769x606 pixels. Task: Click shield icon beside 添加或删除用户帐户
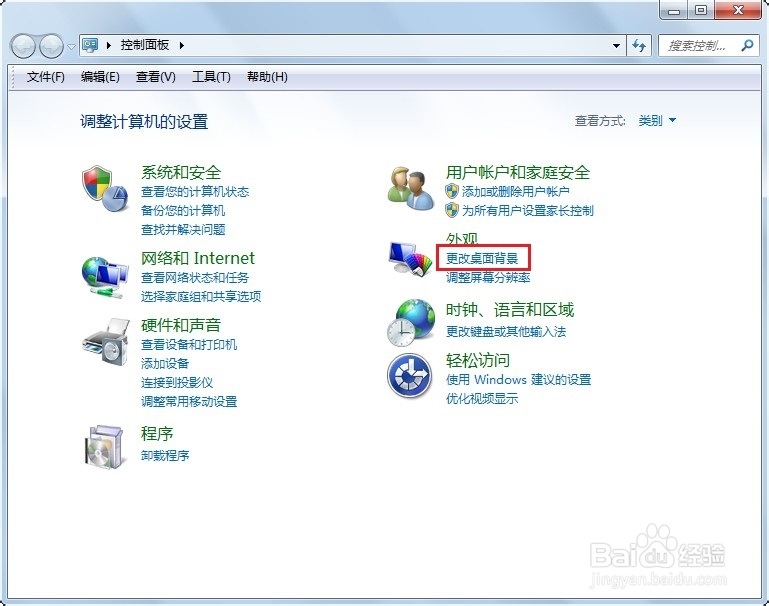click(x=451, y=191)
